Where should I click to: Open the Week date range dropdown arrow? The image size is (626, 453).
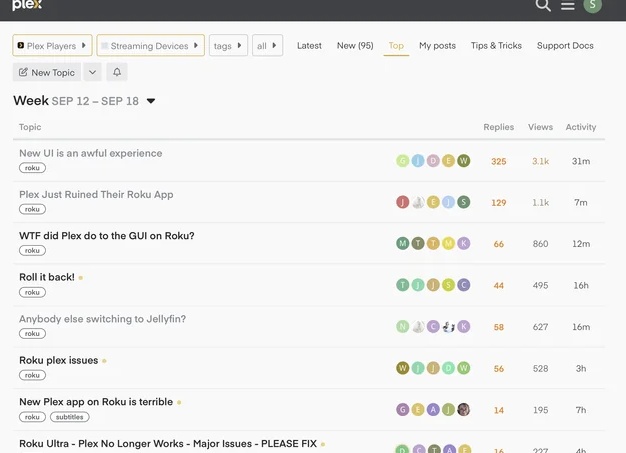151,101
